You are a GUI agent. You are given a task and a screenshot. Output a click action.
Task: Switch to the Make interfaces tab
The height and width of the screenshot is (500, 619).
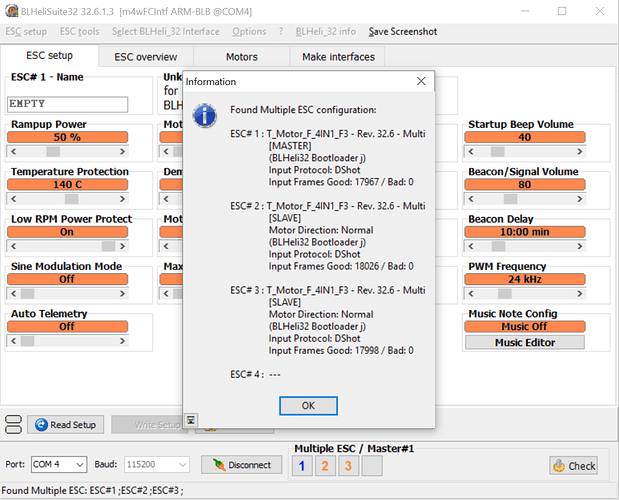(338, 57)
